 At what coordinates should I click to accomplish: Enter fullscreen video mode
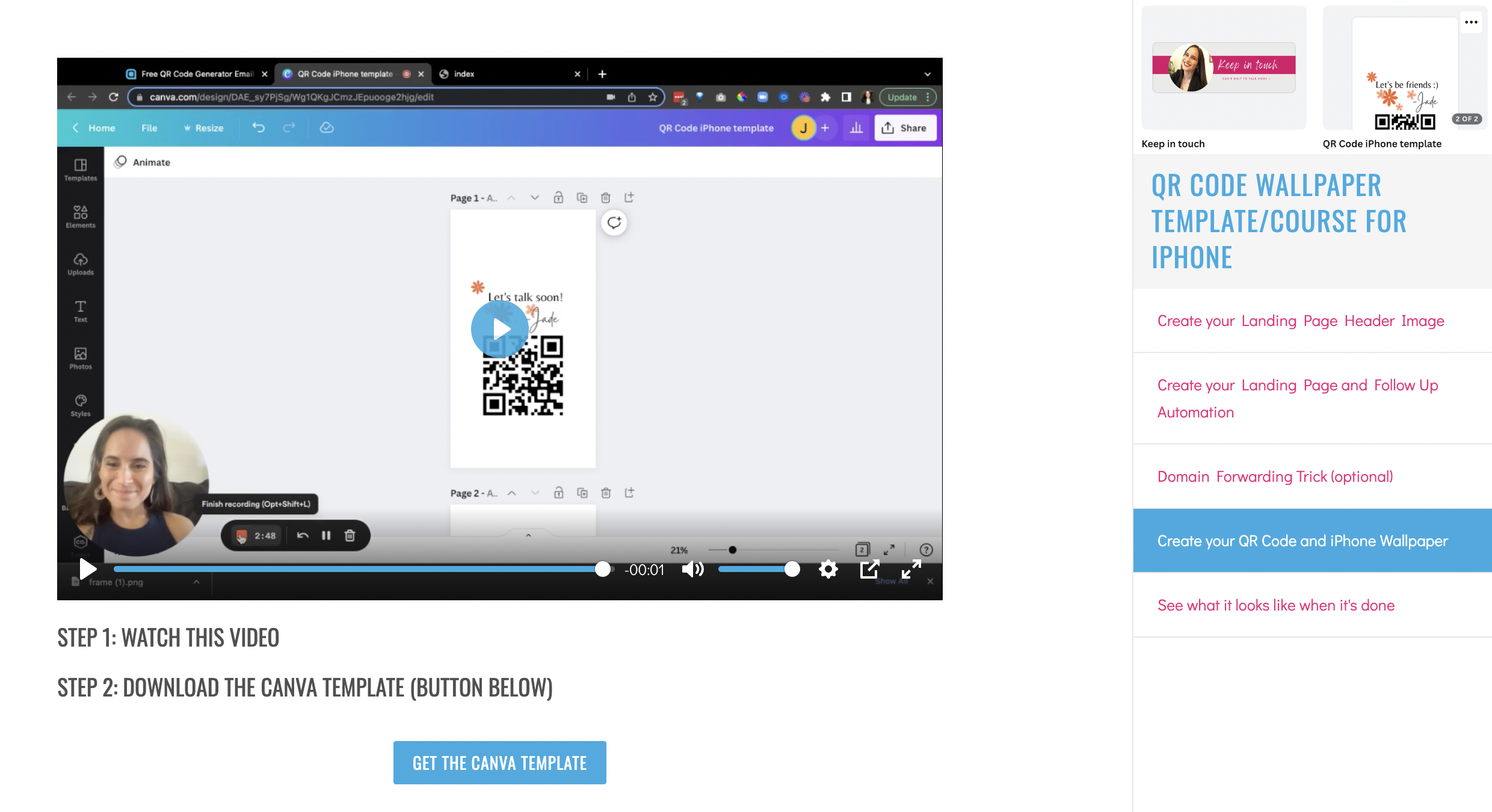pos(911,569)
